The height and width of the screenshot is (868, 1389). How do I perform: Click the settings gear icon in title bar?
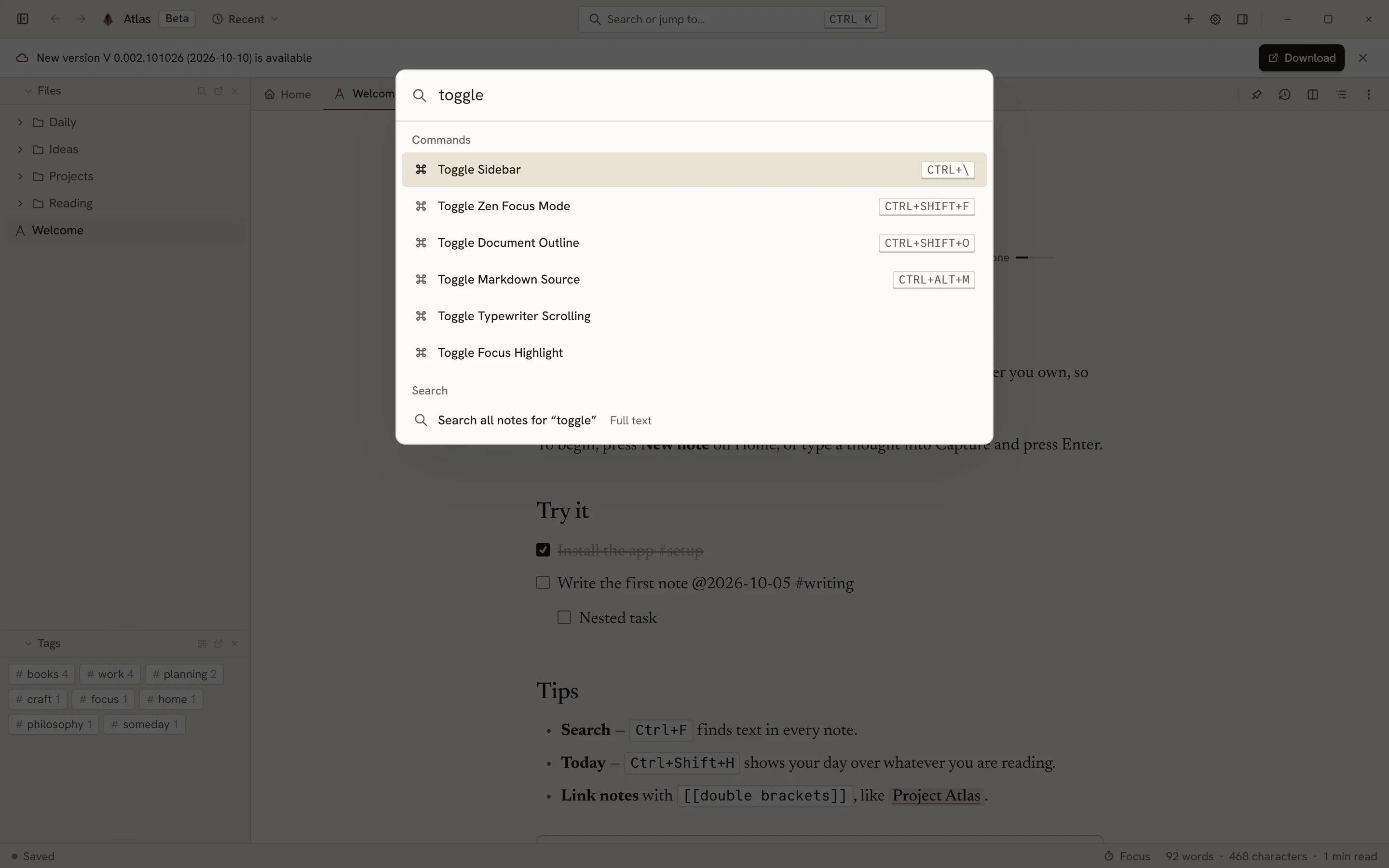pyautogui.click(x=1215, y=19)
